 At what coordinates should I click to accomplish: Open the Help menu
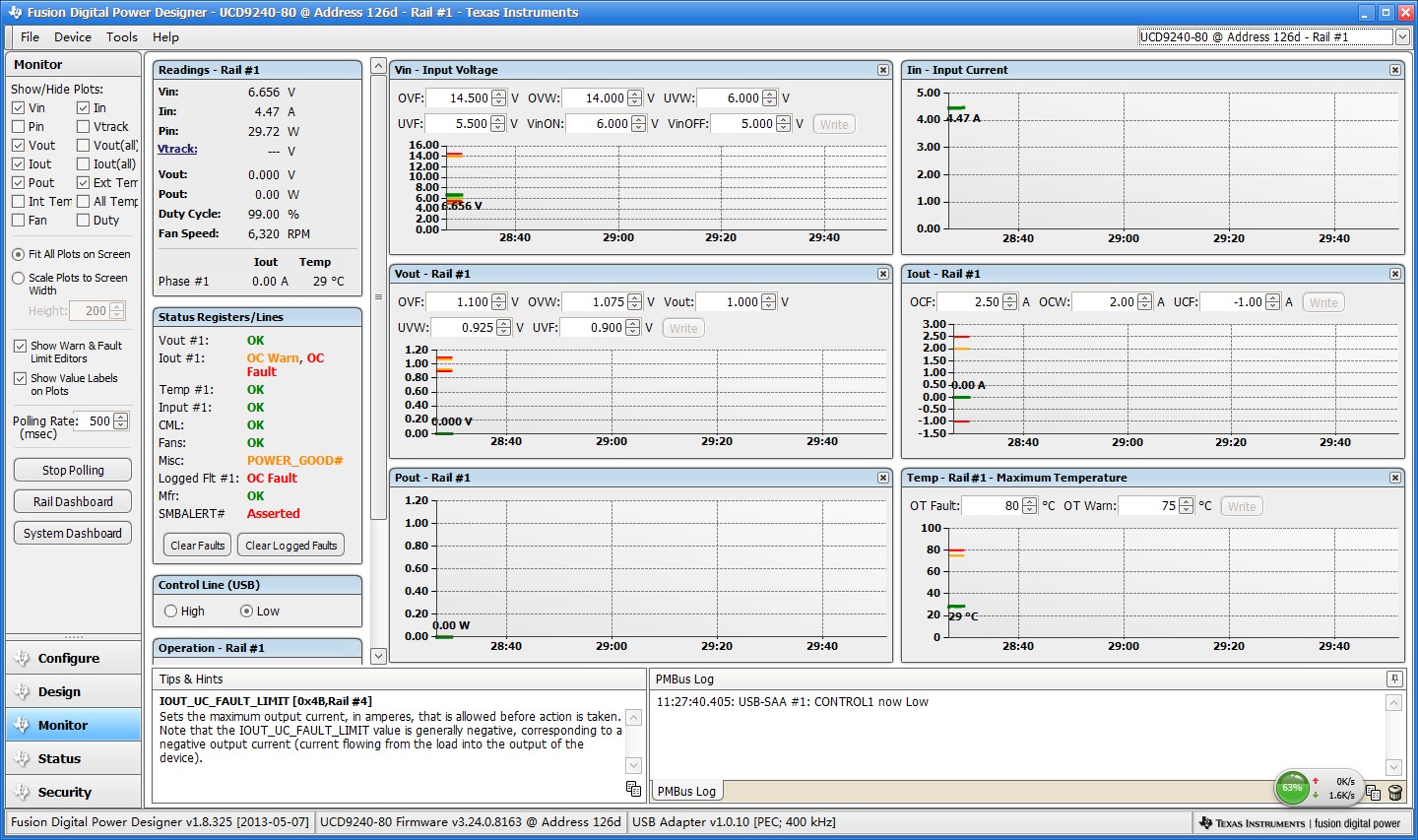tap(165, 37)
